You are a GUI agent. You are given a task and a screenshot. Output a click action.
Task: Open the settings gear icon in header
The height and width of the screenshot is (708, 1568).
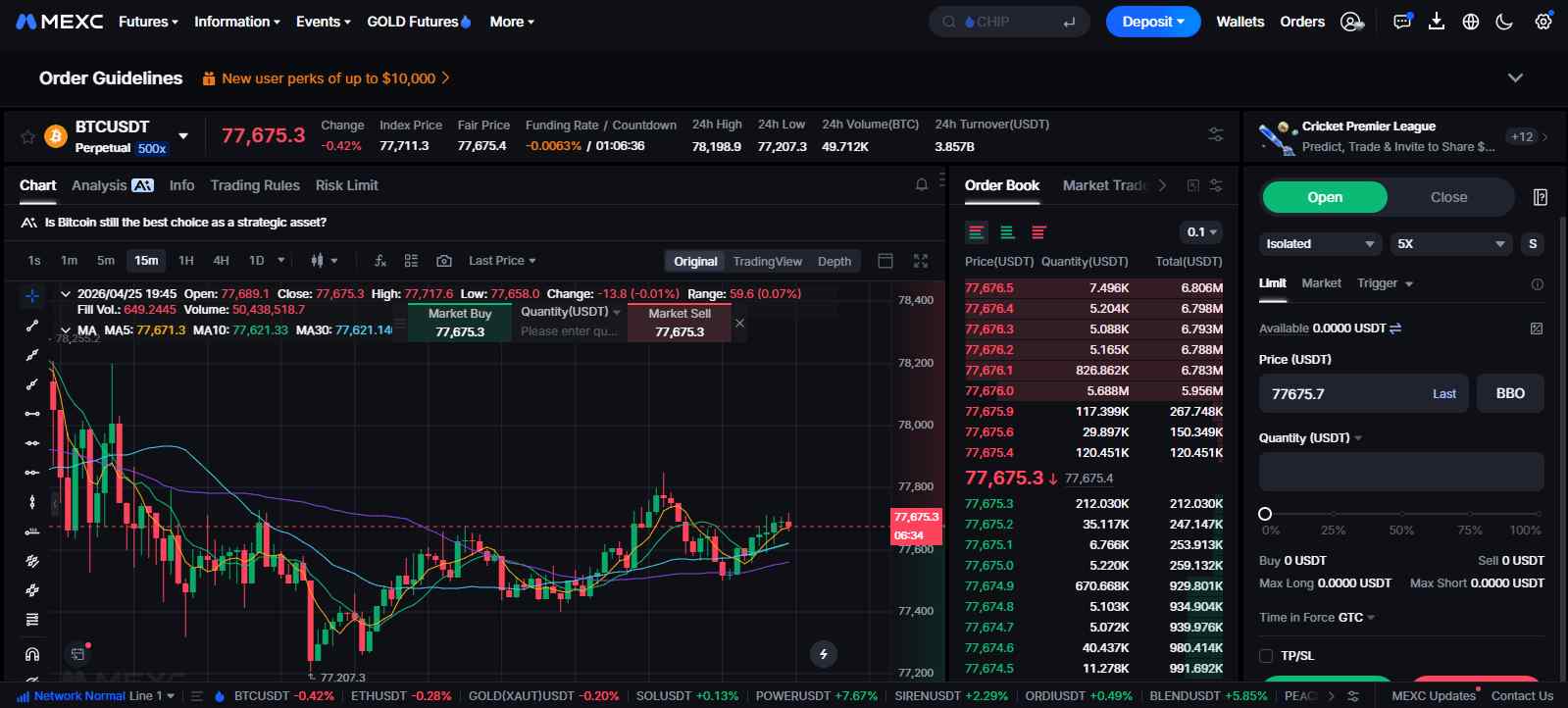click(1543, 22)
